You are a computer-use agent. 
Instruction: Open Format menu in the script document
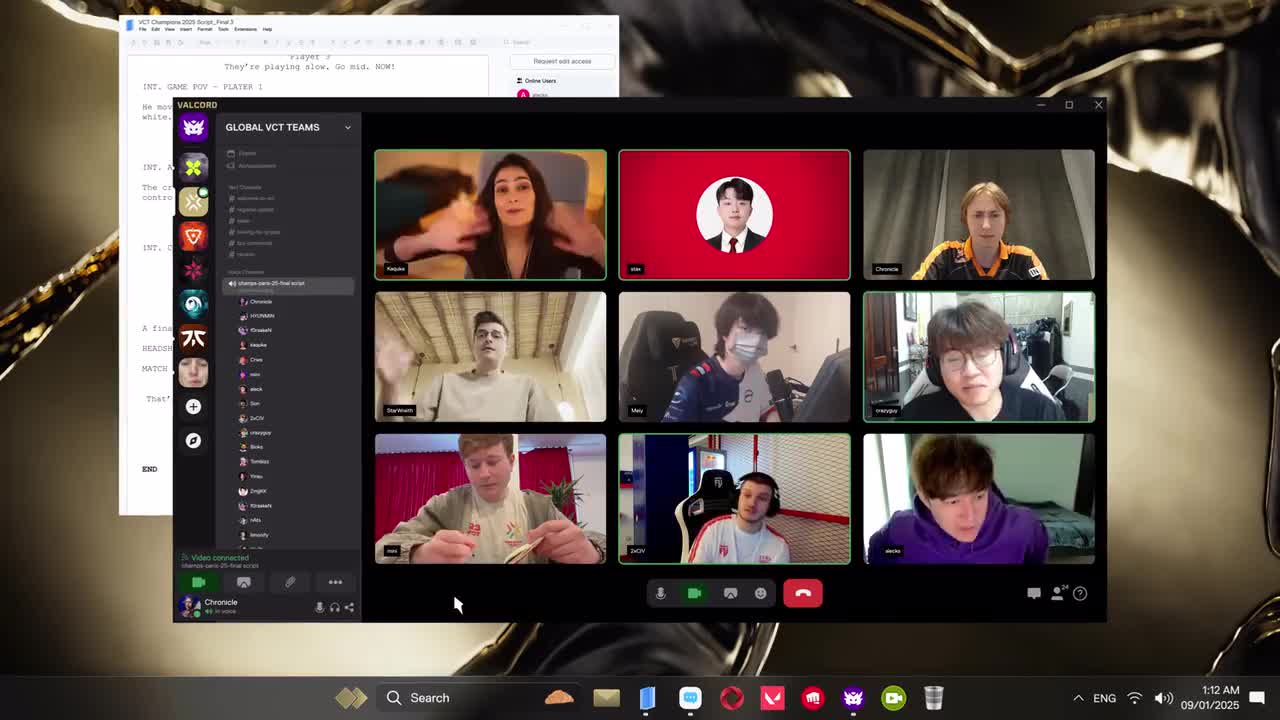[205, 29]
